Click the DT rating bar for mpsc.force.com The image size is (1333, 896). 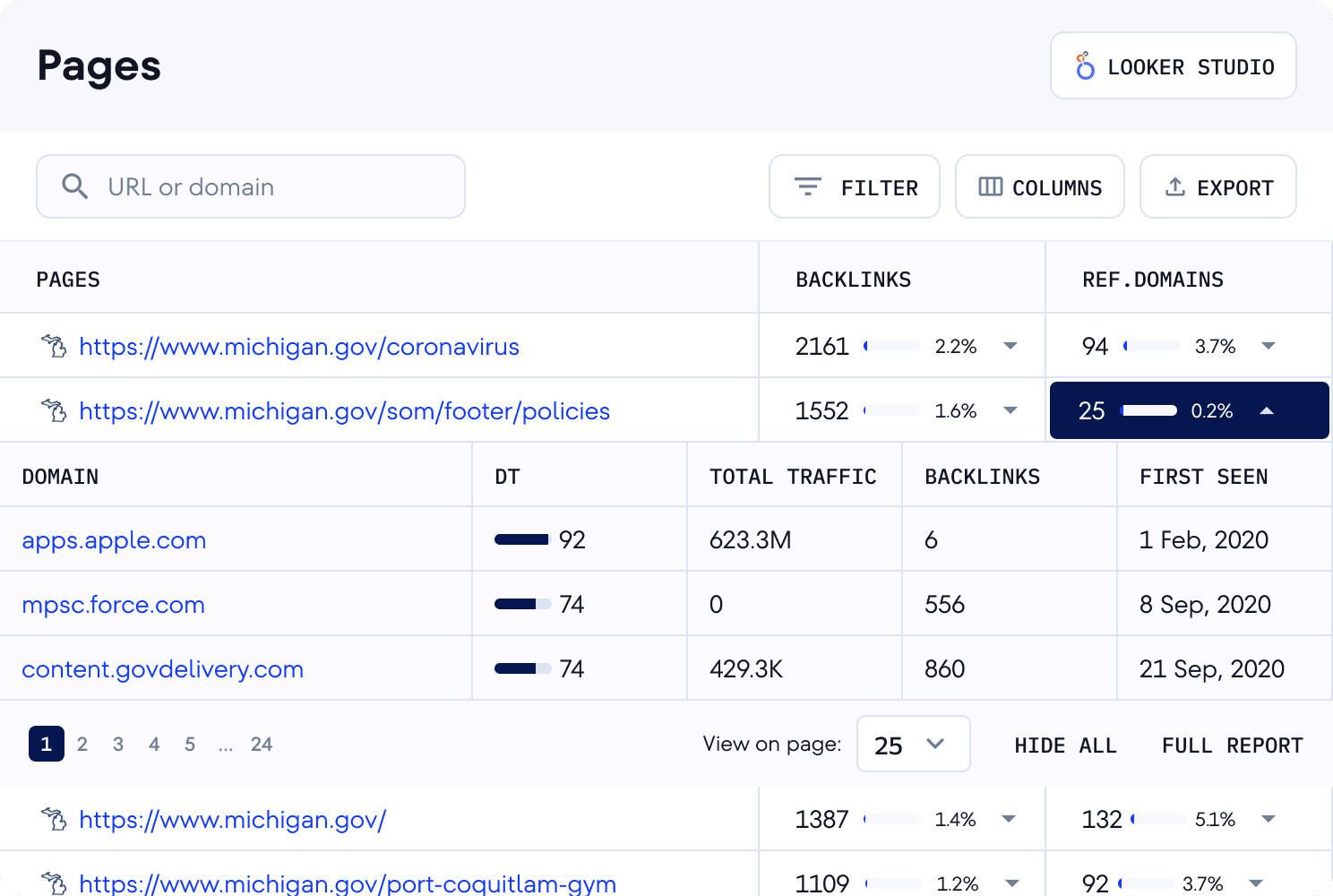point(522,604)
